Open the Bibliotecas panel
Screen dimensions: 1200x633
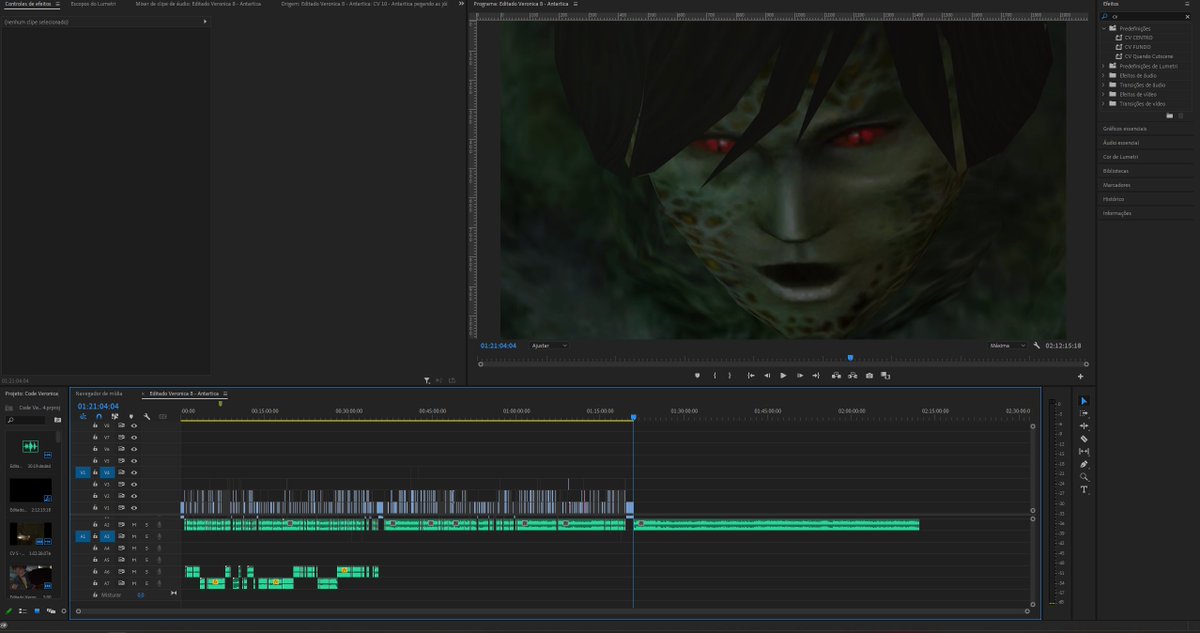click(1116, 171)
